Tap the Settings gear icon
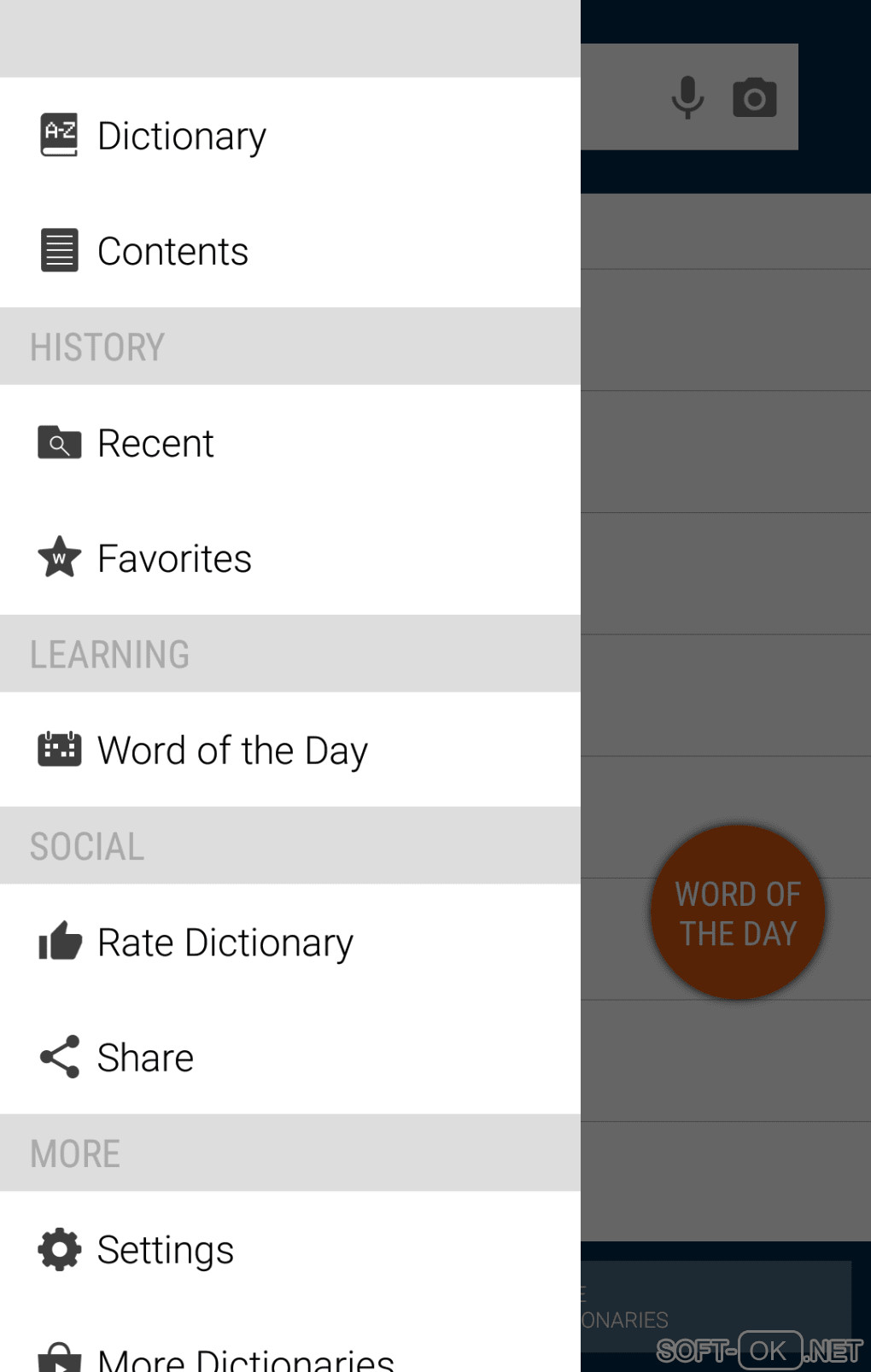 point(59,1249)
